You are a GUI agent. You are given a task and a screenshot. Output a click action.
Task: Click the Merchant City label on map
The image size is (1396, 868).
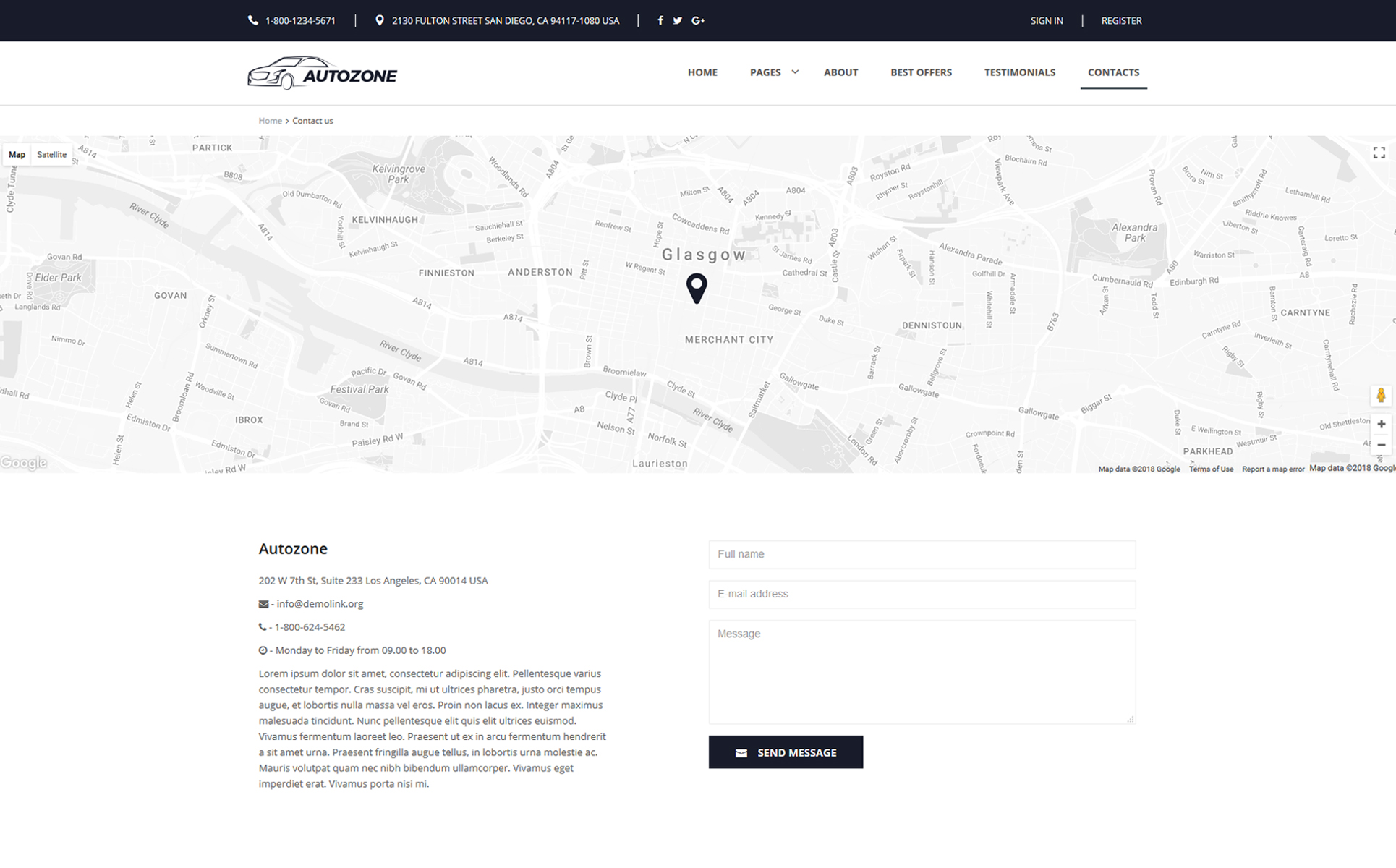(x=729, y=339)
